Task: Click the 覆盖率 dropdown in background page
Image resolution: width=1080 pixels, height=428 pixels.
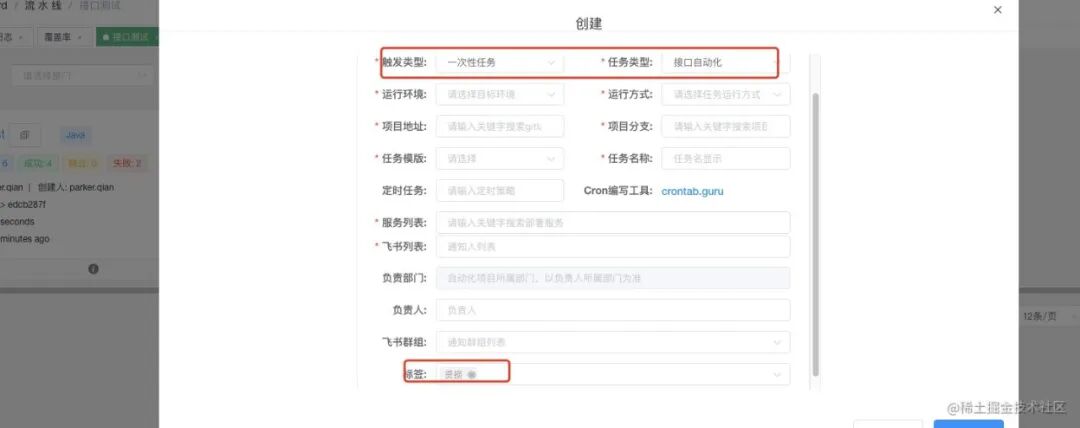Action: click(x=63, y=37)
